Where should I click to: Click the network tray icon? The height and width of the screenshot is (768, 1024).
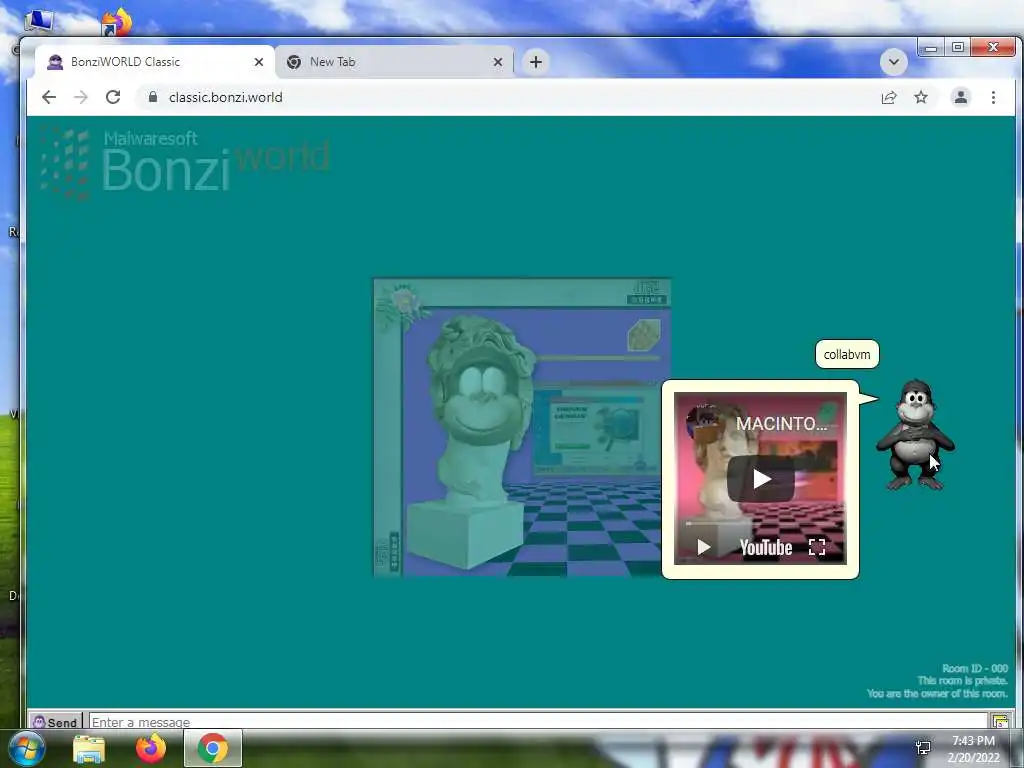[x=923, y=748]
